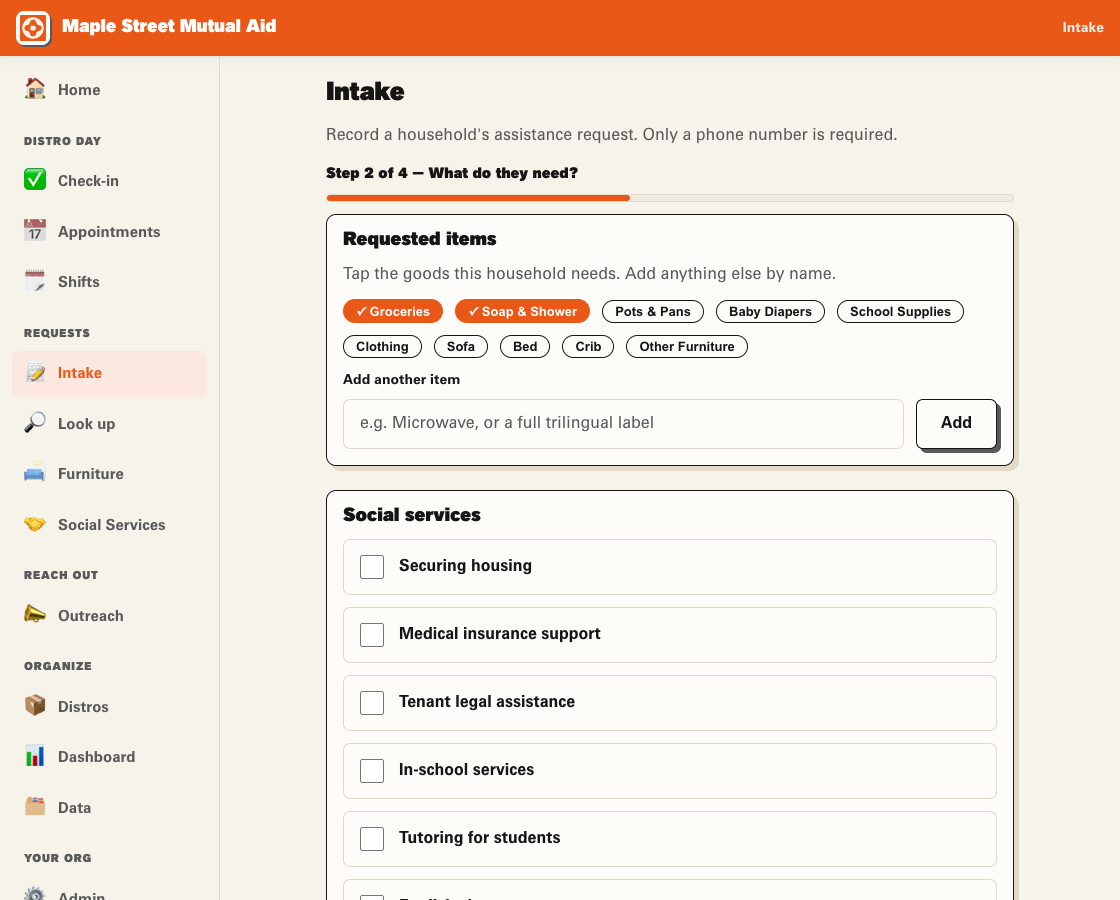Click the Medical insurance support label text
Image resolution: width=1120 pixels, height=900 pixels.
[x=499, y=634]
